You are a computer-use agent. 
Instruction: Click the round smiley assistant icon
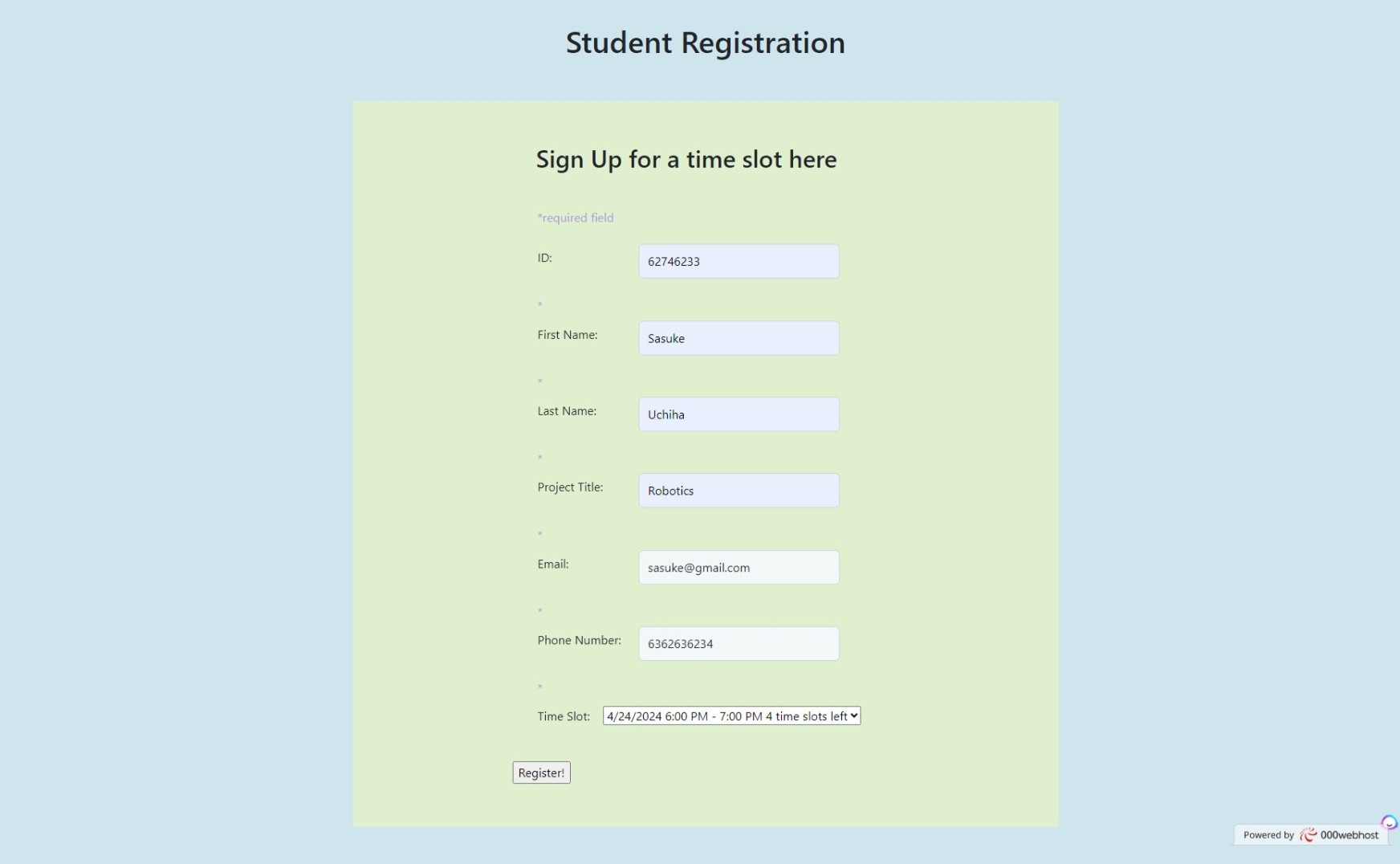pos(1389,822)
